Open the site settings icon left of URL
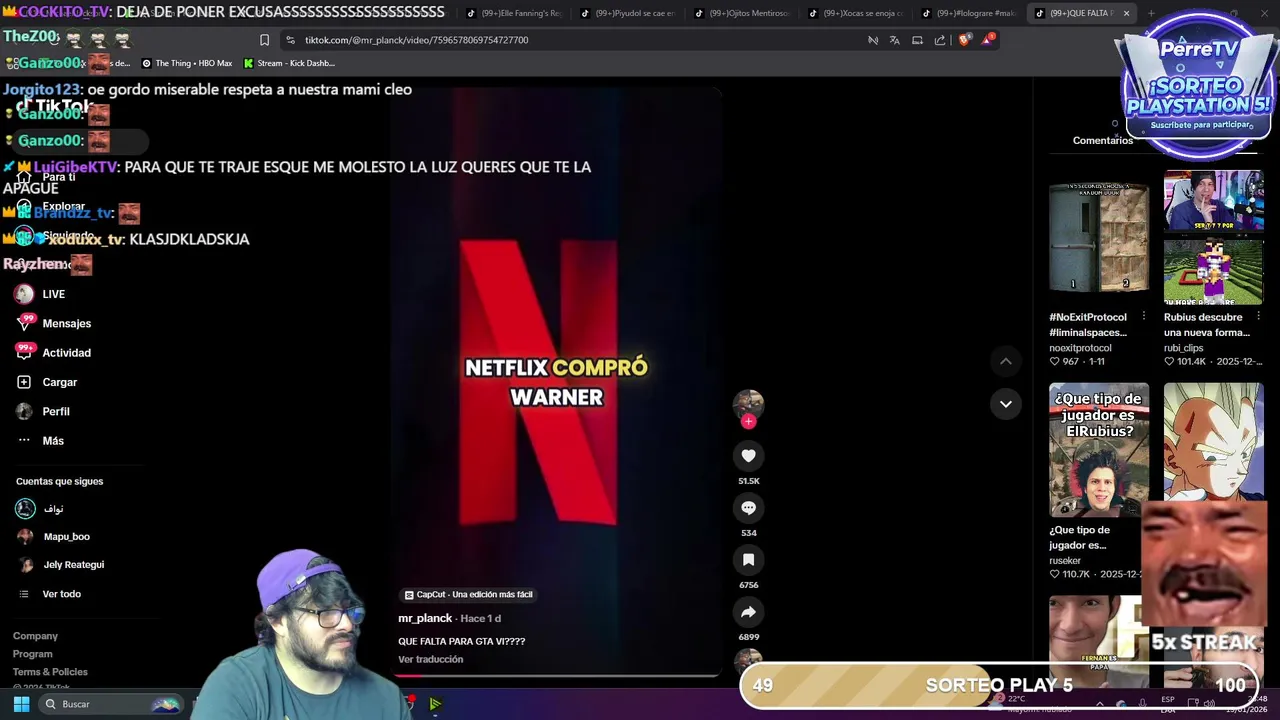Screen dimensions: 1280x720 point(290,40)
